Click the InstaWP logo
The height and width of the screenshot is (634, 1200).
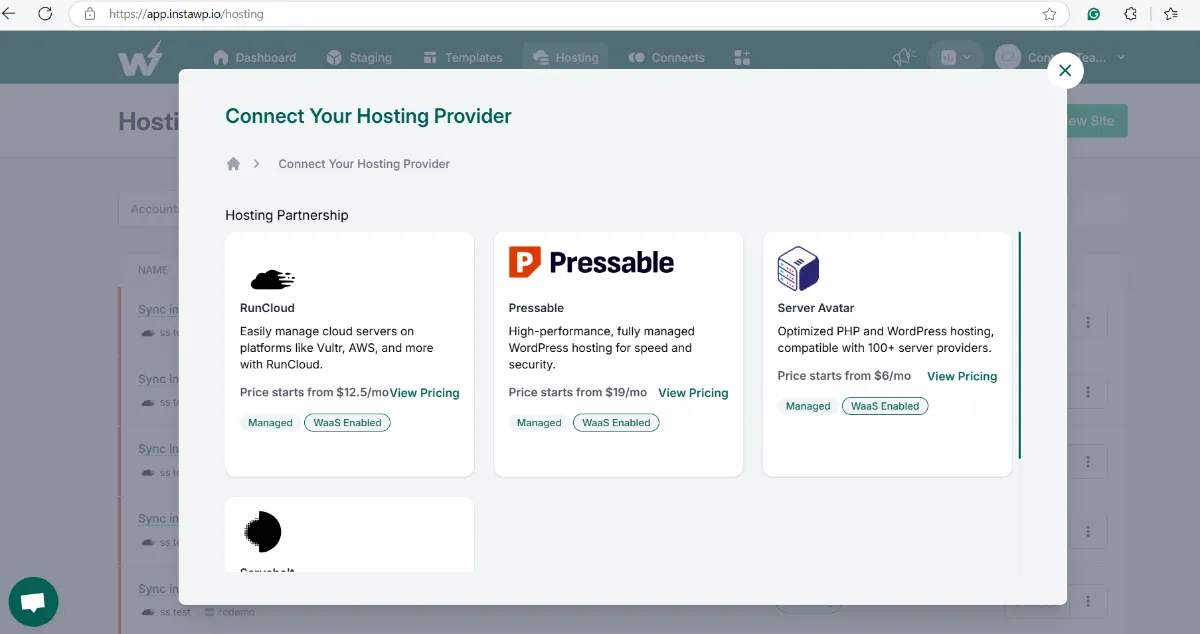coord(140,59)
